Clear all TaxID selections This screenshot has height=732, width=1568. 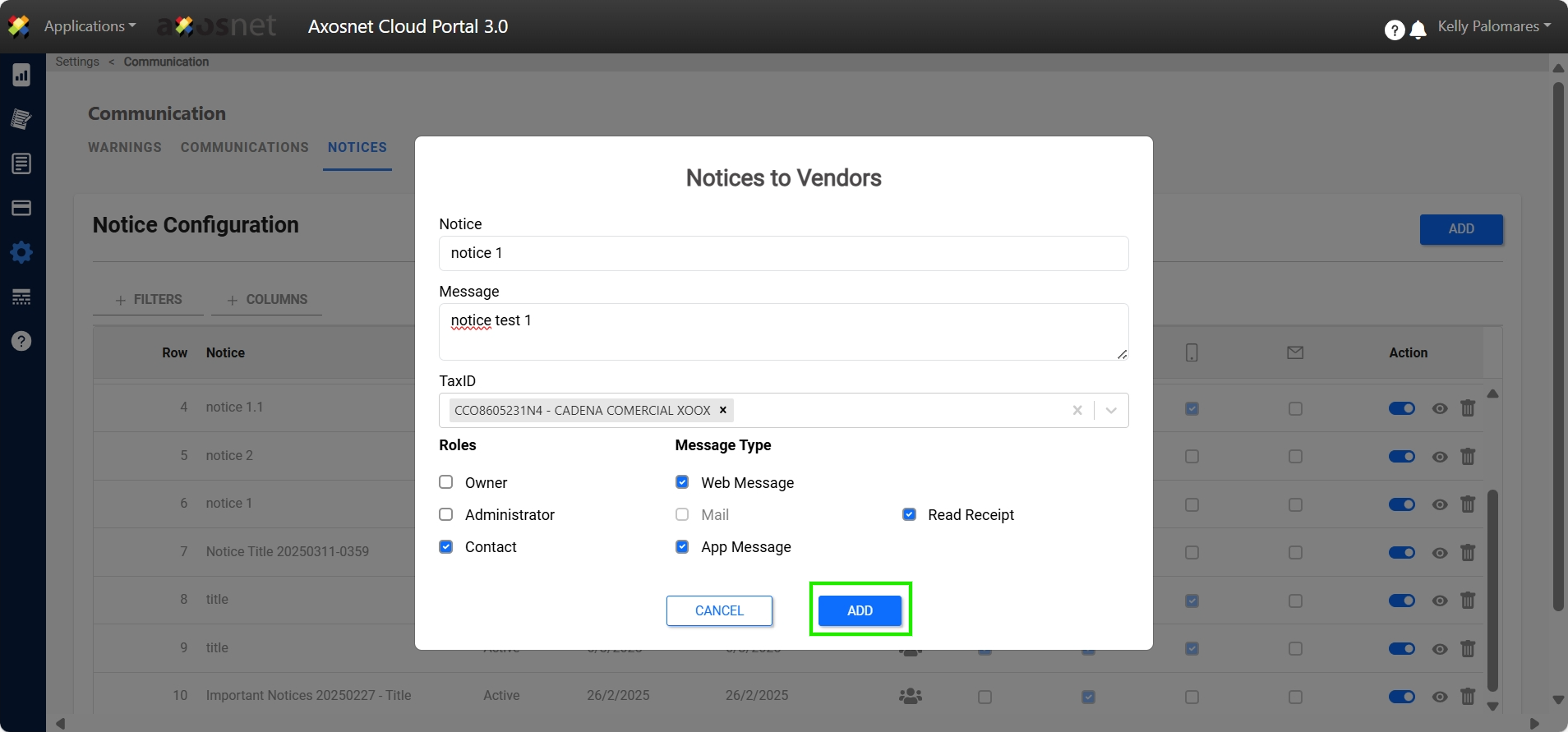1077,410
